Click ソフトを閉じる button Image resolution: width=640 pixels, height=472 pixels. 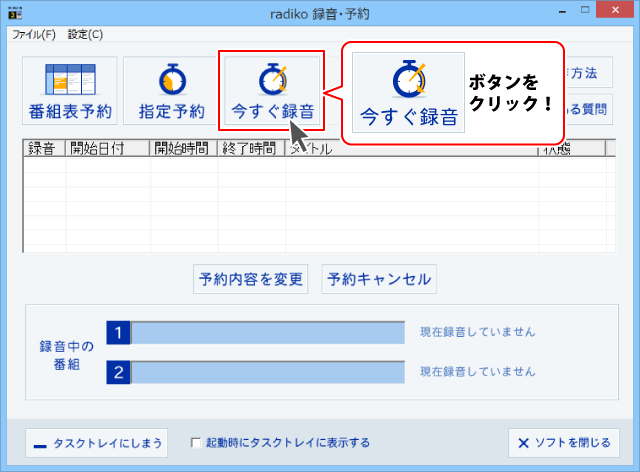564,443
